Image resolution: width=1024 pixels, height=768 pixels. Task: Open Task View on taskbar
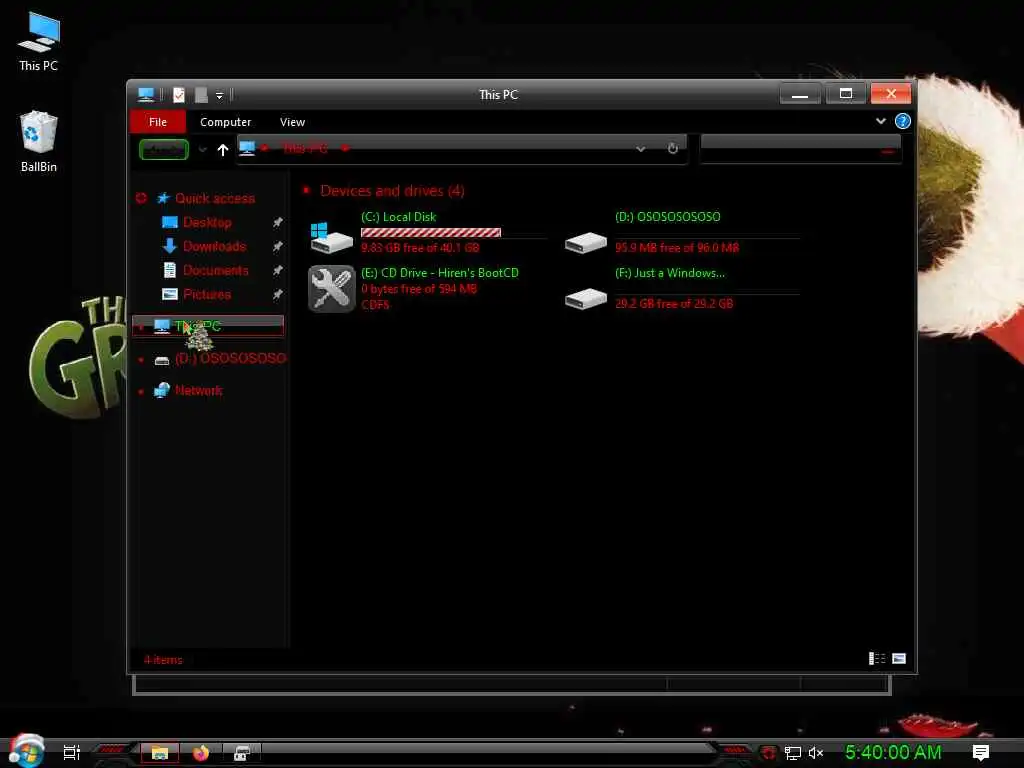point(72,752)
